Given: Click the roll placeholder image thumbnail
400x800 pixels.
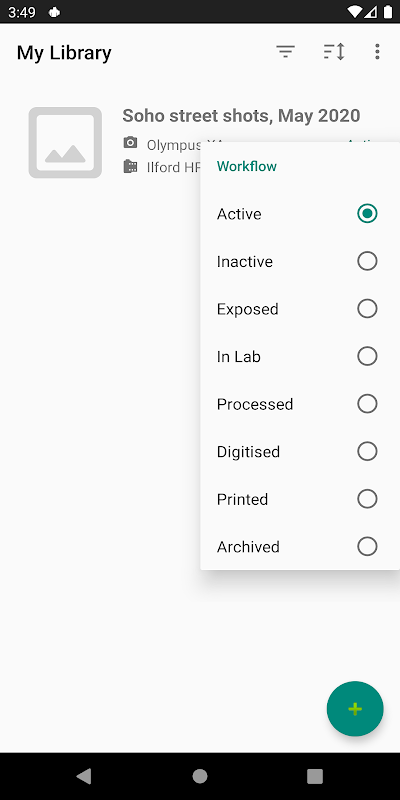Looking at the screenshot, I should click(x=65, y=142).
